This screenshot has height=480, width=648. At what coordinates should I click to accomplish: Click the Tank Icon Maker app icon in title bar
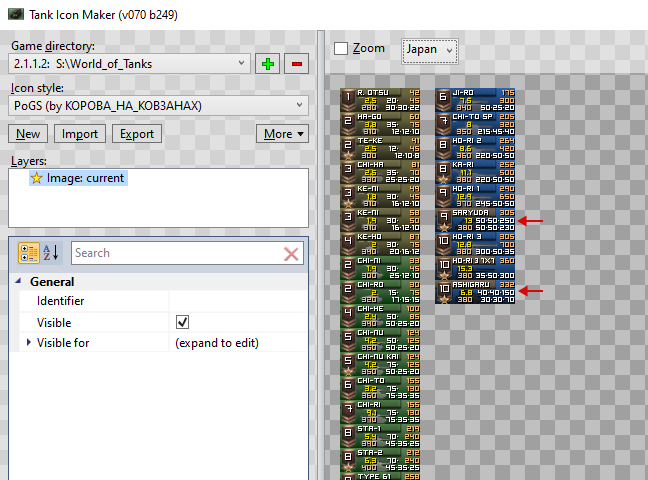16,14
